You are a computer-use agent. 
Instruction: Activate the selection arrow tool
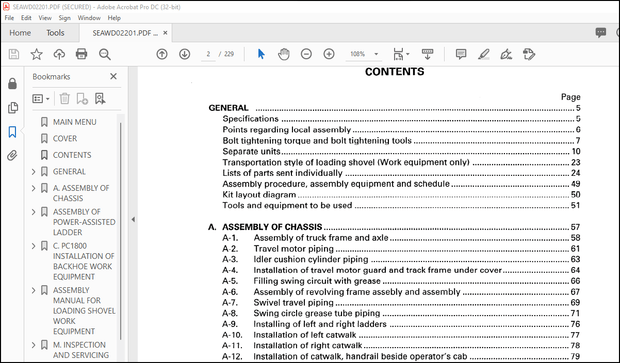pos(261,54)
